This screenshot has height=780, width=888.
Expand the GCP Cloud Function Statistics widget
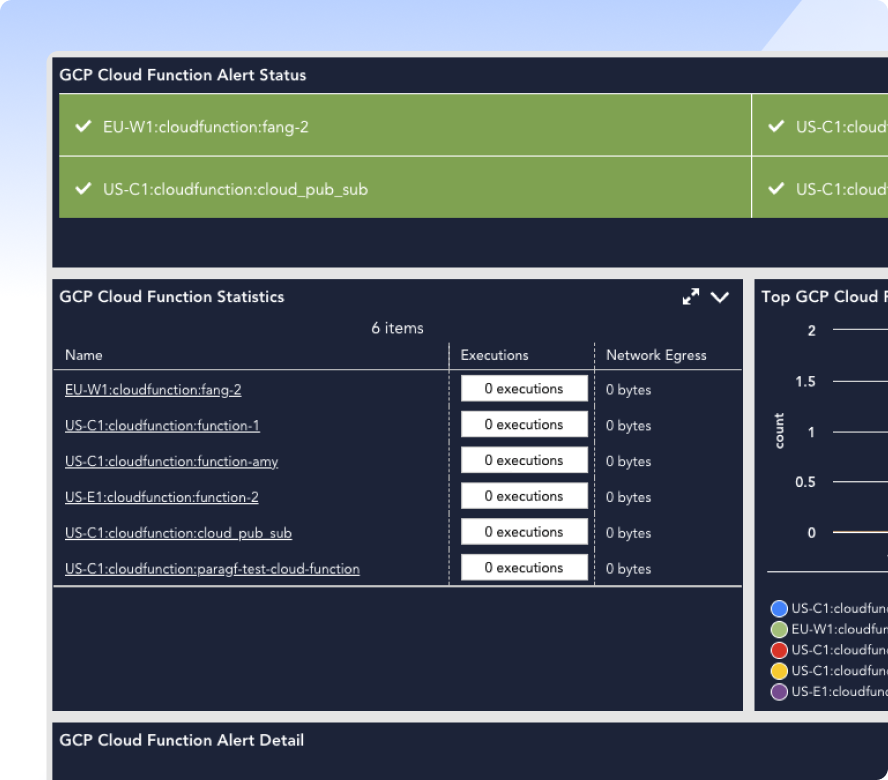coord(690,297)
